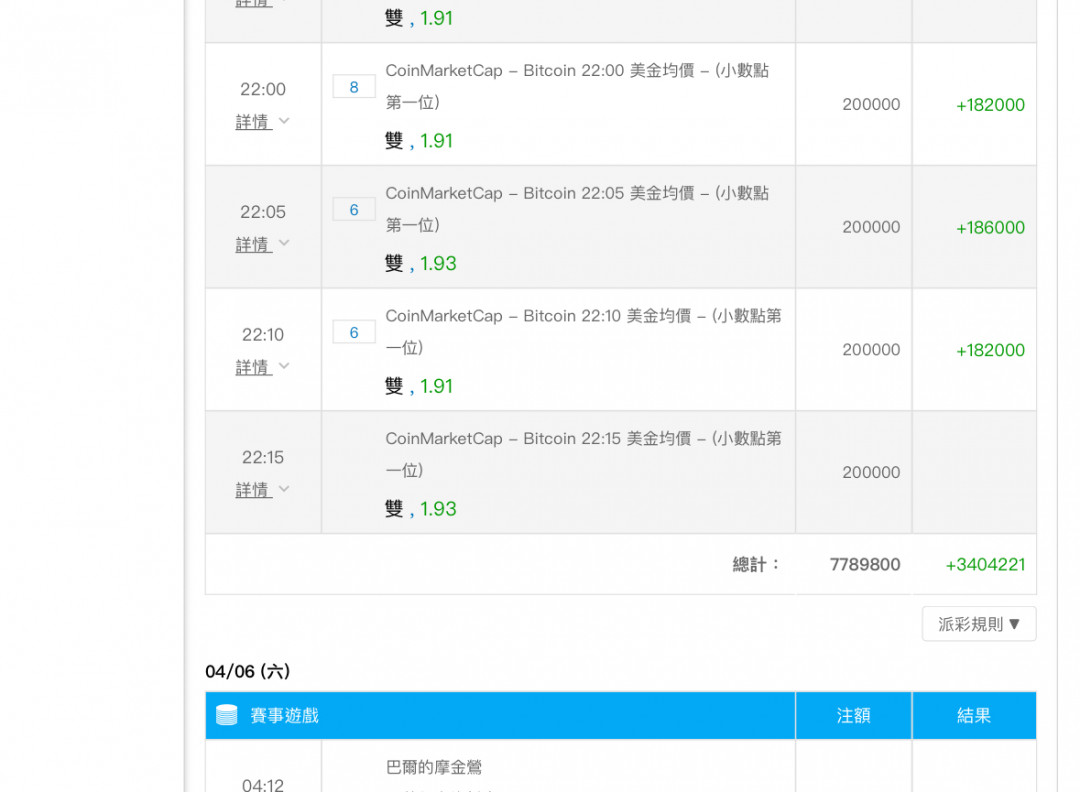Expand details chevron under 22:00
Screen dimensions: 1080x792
pos(284,121)
